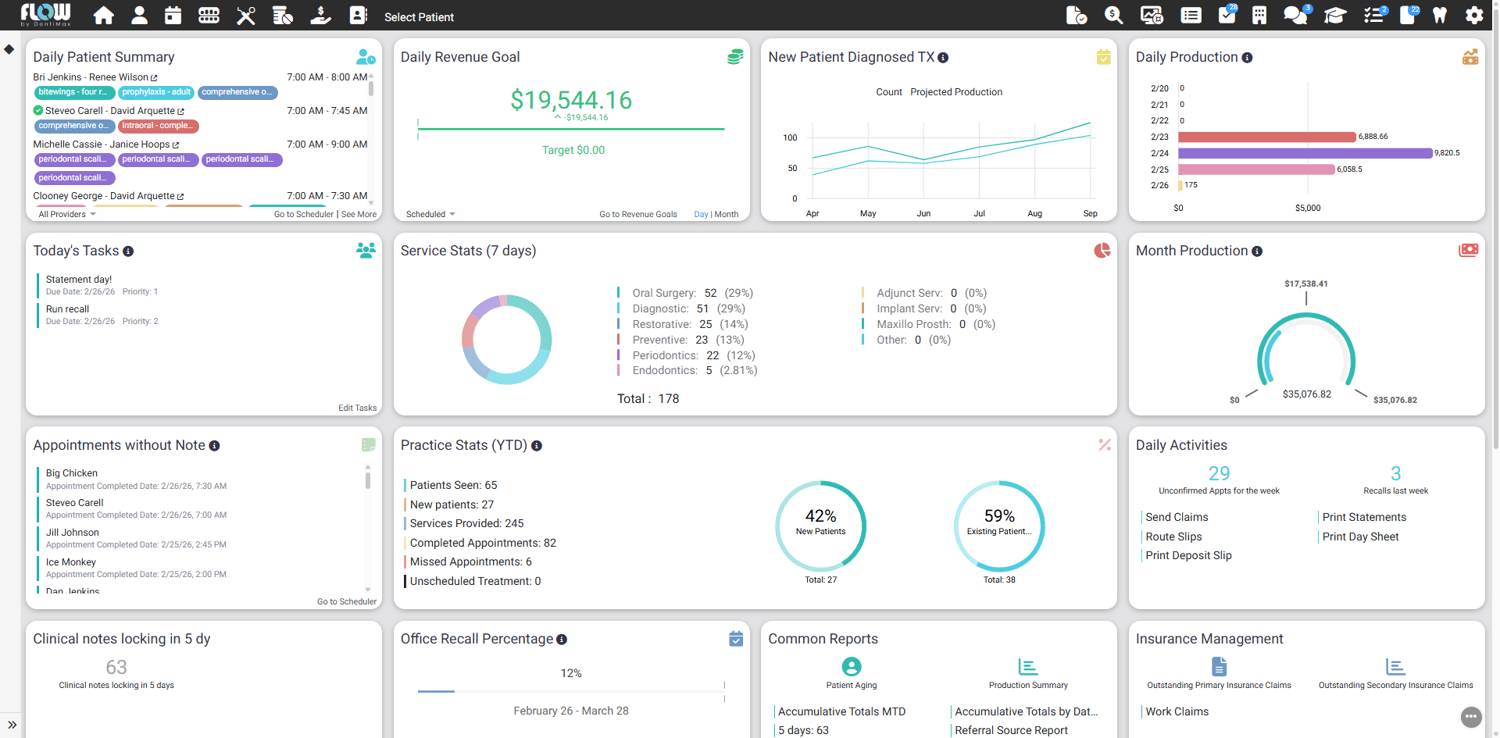Open the Home dashboard icon

click(104, 15)
